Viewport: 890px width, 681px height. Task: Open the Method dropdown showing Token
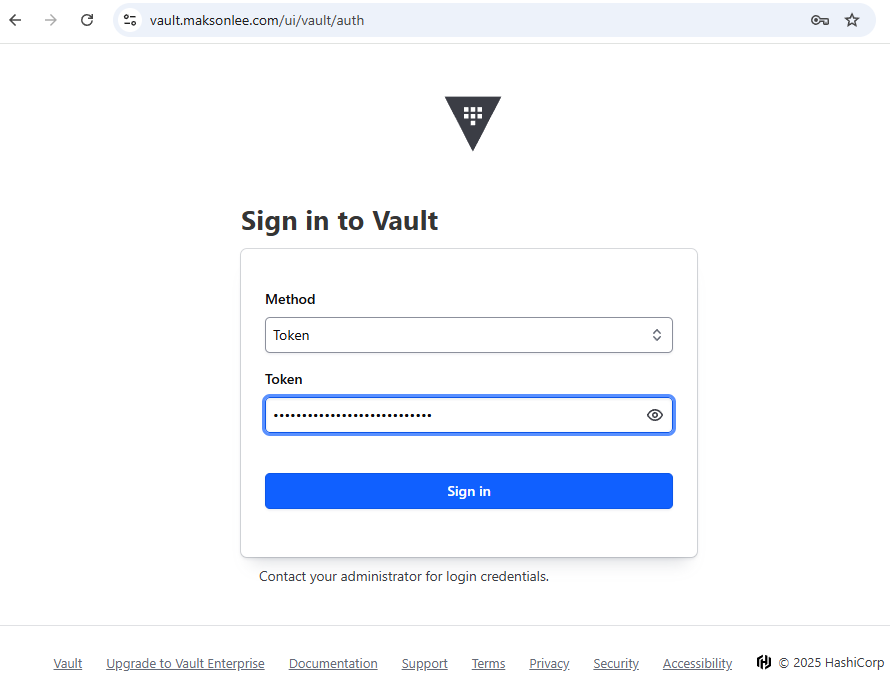click(x=468, y=335)
